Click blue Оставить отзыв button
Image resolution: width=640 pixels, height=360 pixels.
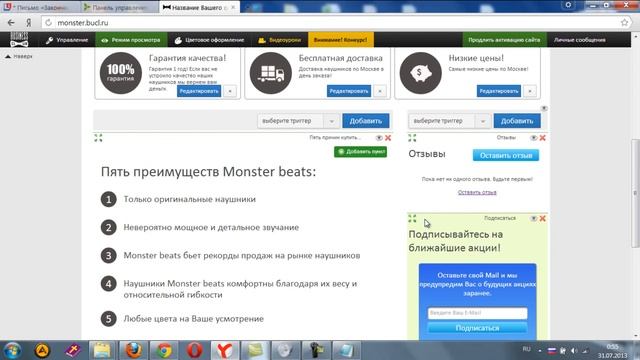point(506,155)
